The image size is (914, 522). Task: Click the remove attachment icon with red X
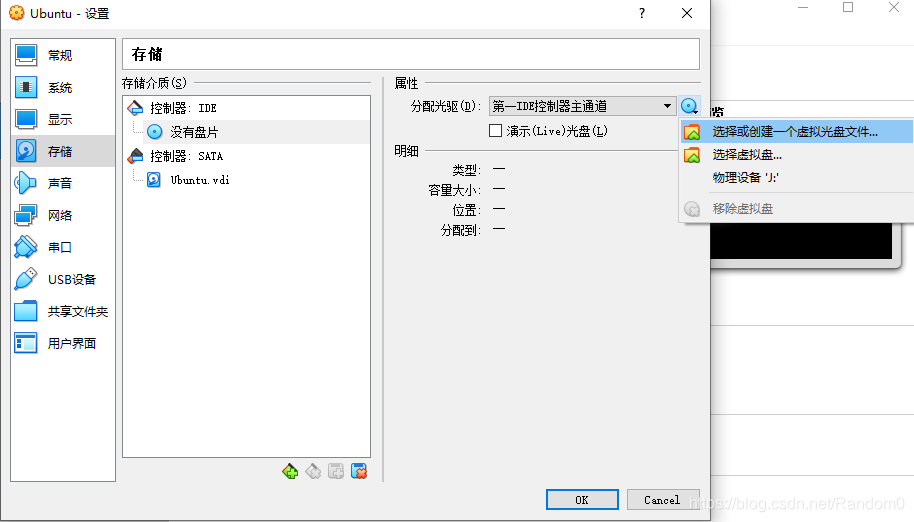point(359,471)
